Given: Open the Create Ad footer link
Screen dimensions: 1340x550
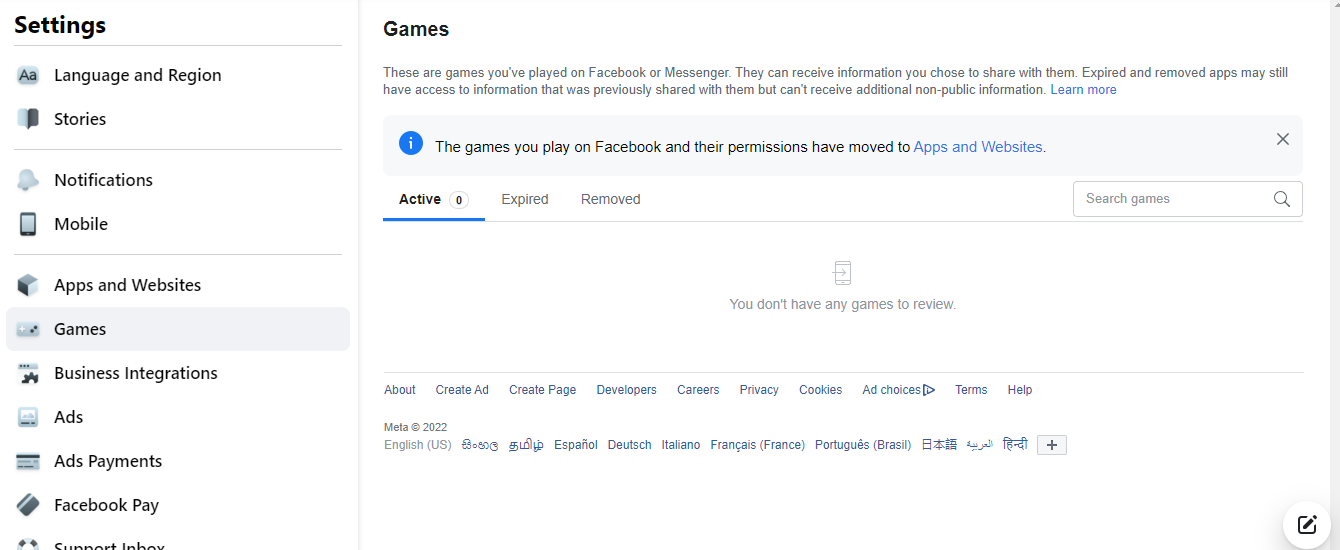Looking at the screenshot, I should 462,390.
